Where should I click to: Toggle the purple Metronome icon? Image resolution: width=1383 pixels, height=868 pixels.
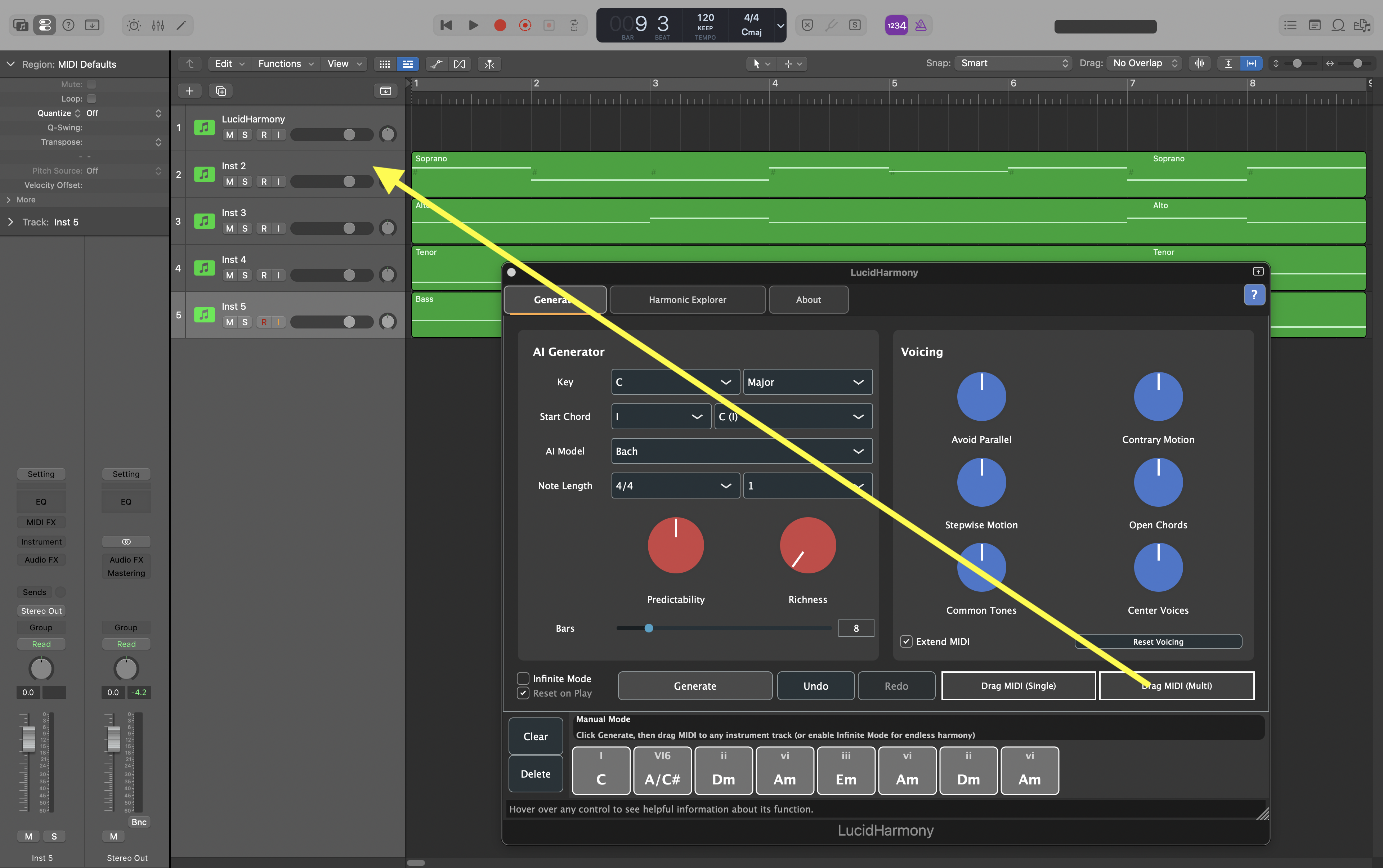[x=921, y=25]
